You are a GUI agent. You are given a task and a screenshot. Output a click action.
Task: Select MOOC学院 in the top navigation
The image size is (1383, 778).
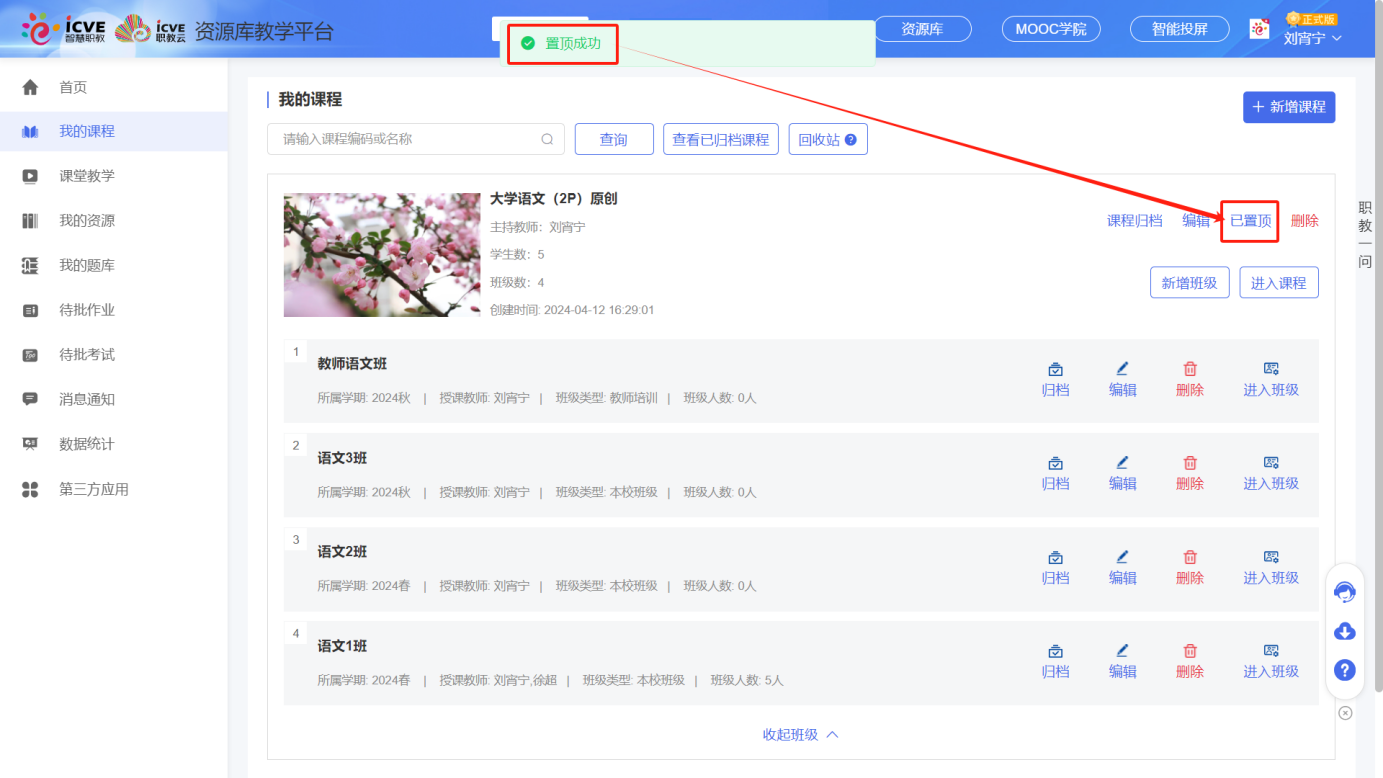(x=1050, y=28)
